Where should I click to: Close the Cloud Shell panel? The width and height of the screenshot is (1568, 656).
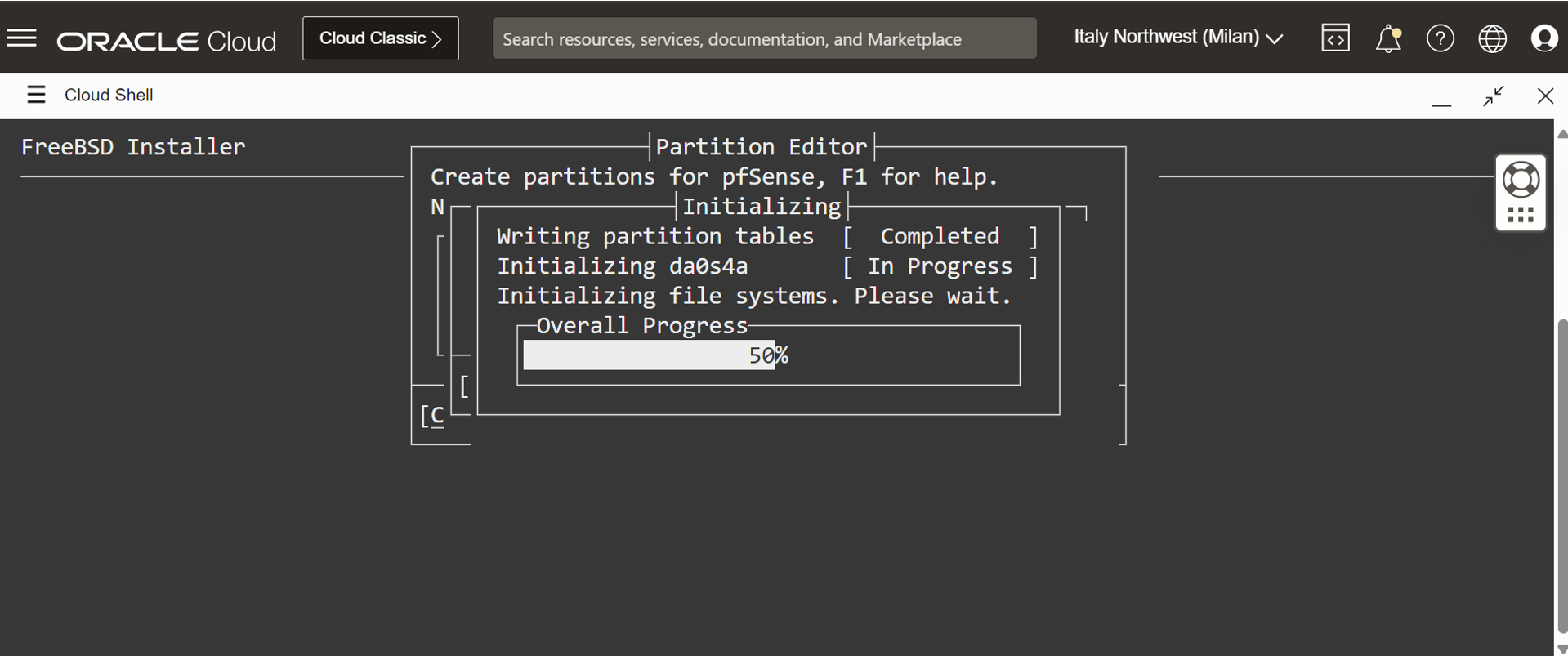[x=1545, y=96]
